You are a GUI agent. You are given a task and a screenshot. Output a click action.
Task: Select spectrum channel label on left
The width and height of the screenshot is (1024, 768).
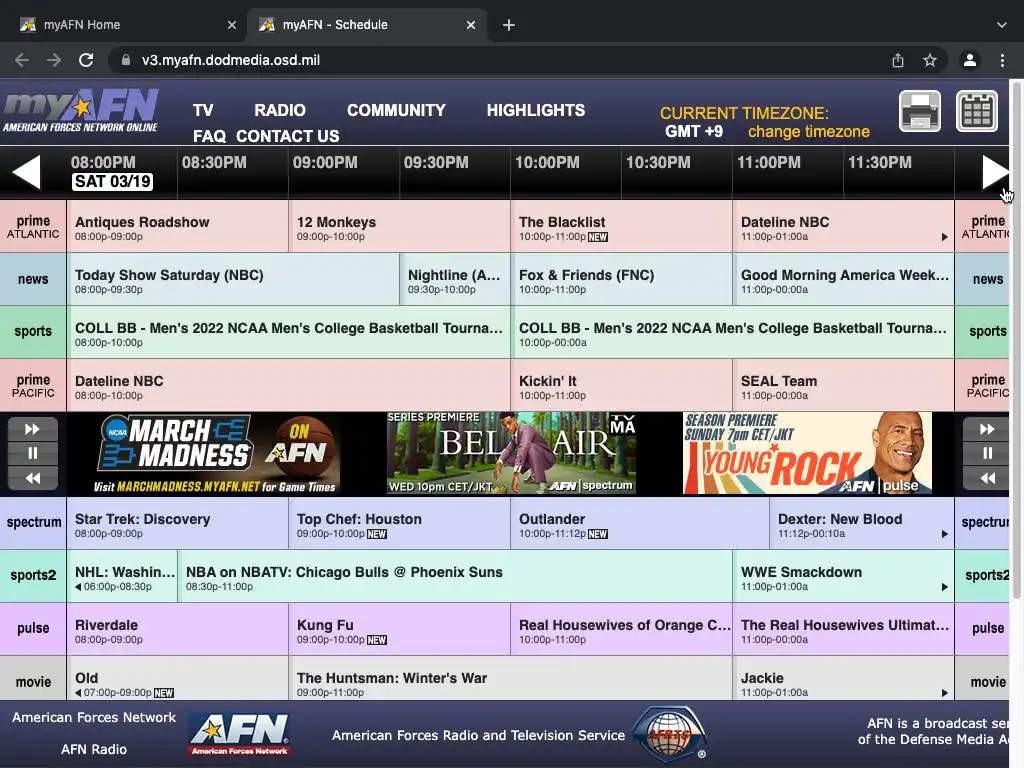click(x=33, y=522)
